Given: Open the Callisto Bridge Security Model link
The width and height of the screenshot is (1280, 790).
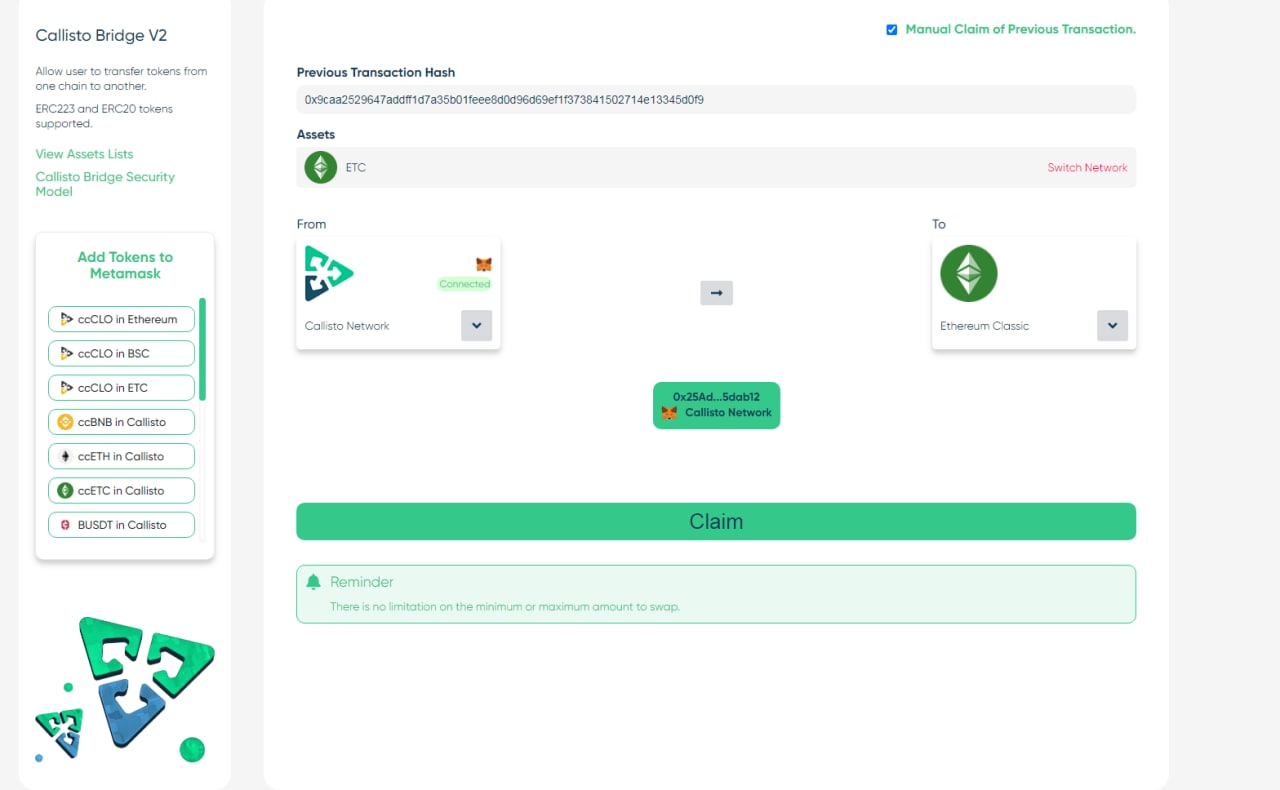Looking at the screenshot, I should pos(105,184).
